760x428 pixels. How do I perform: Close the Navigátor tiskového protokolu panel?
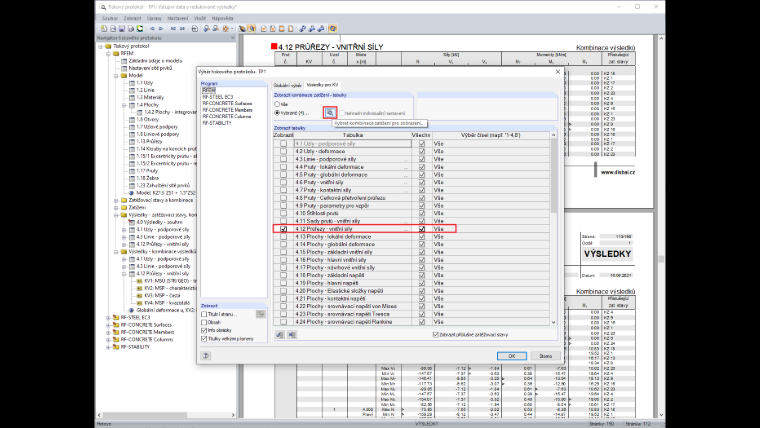pos(233,38)
